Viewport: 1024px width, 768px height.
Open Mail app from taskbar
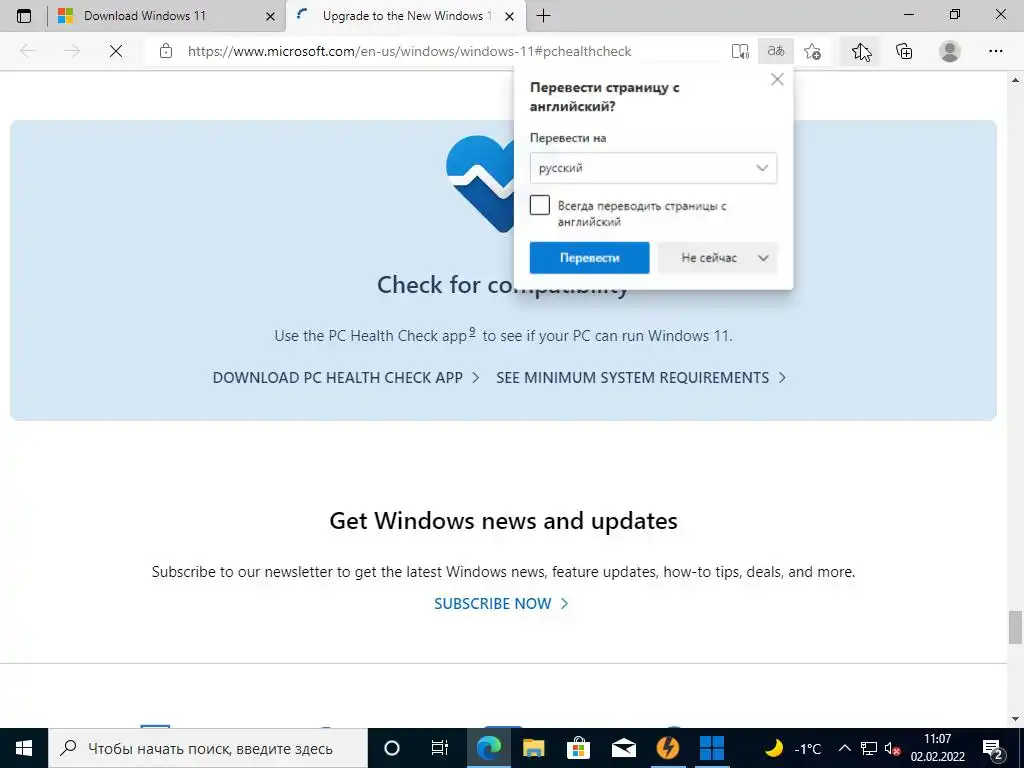[x=623, y=748]
